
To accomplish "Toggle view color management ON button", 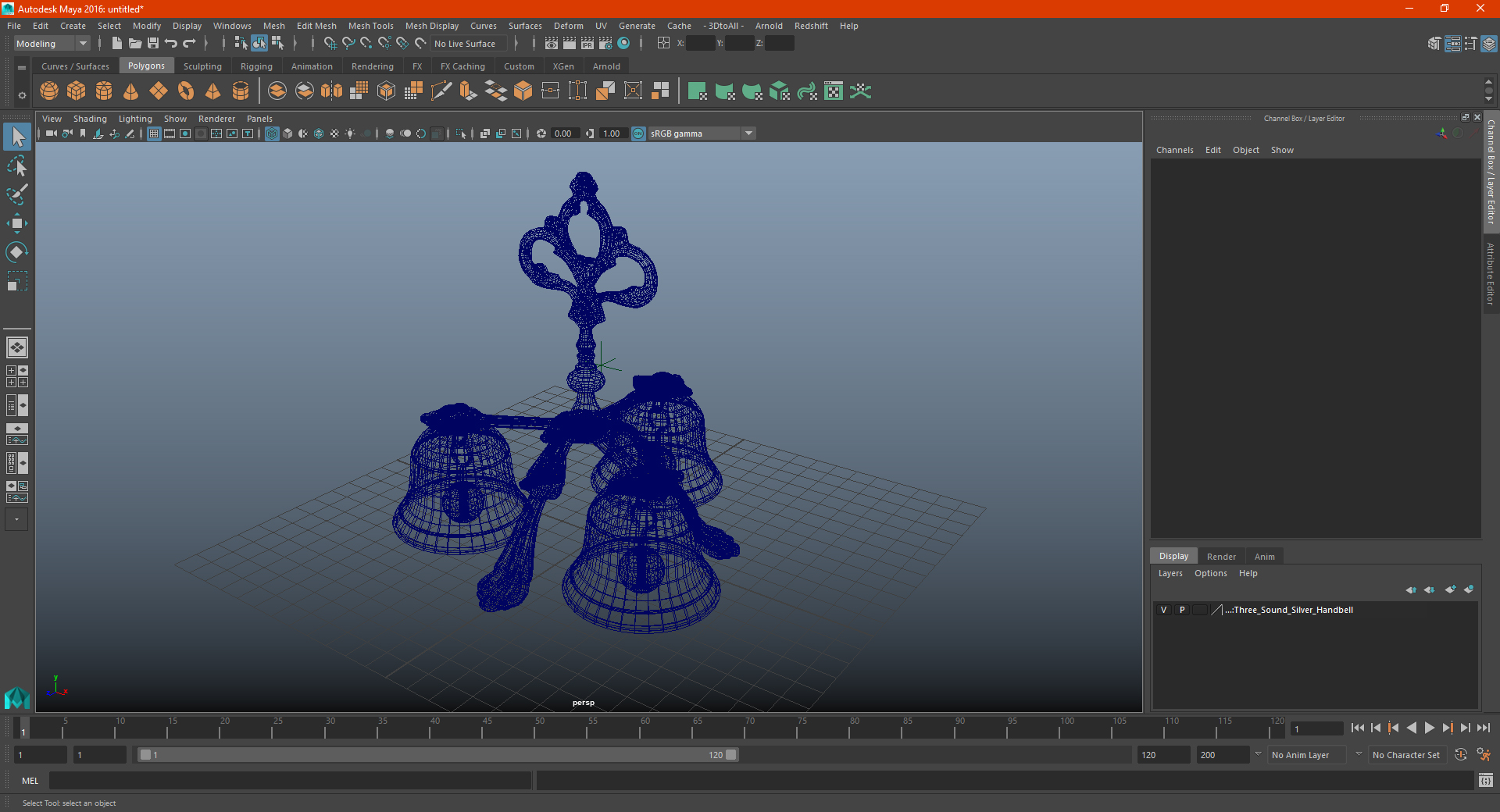I will (638, 134).
